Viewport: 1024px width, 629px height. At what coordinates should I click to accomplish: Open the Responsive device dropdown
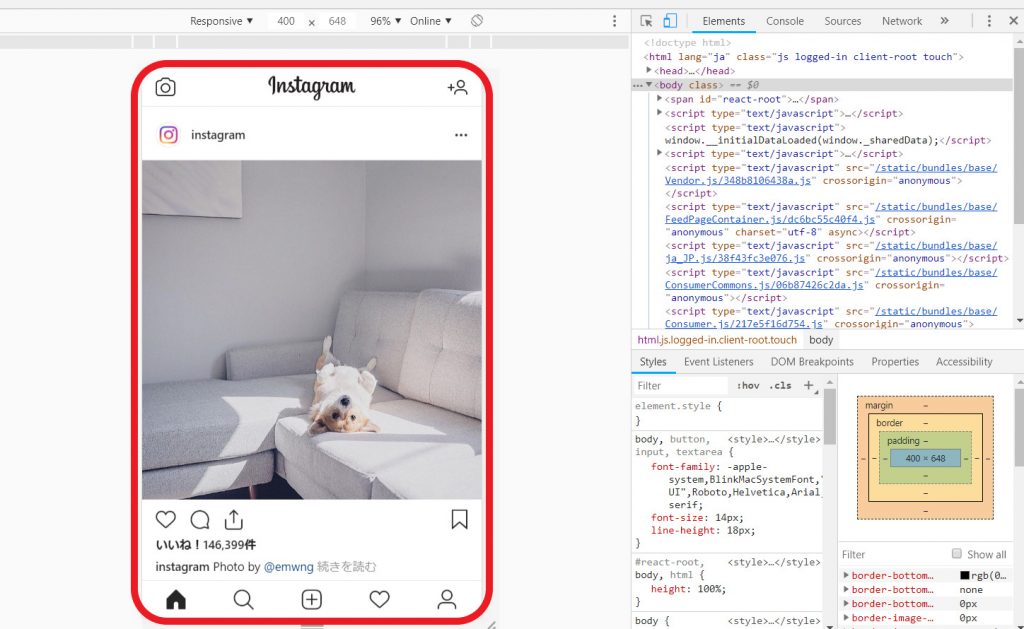(221, 21)
